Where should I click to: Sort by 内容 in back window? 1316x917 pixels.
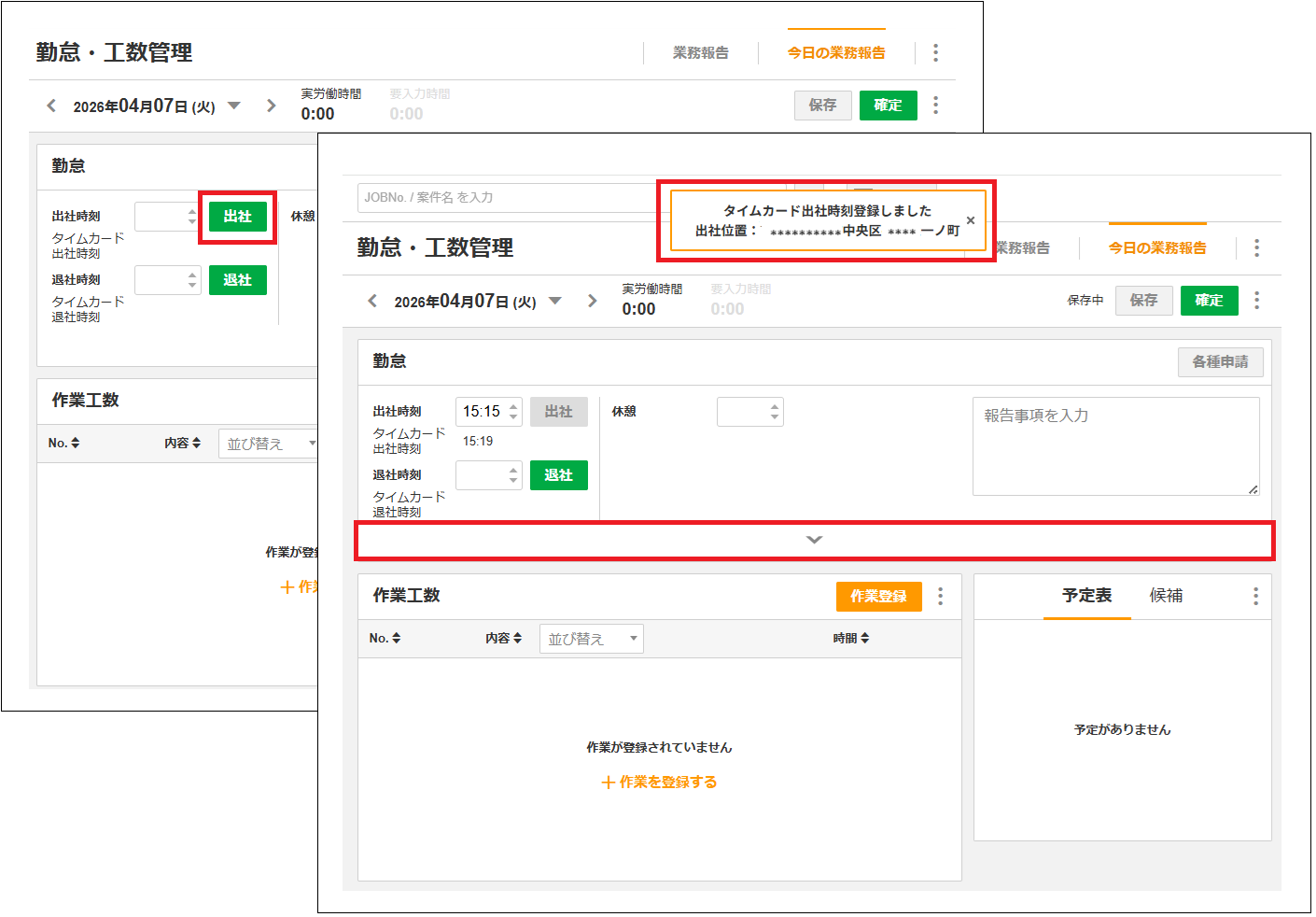pyautogui.click(x=183, y=443)
